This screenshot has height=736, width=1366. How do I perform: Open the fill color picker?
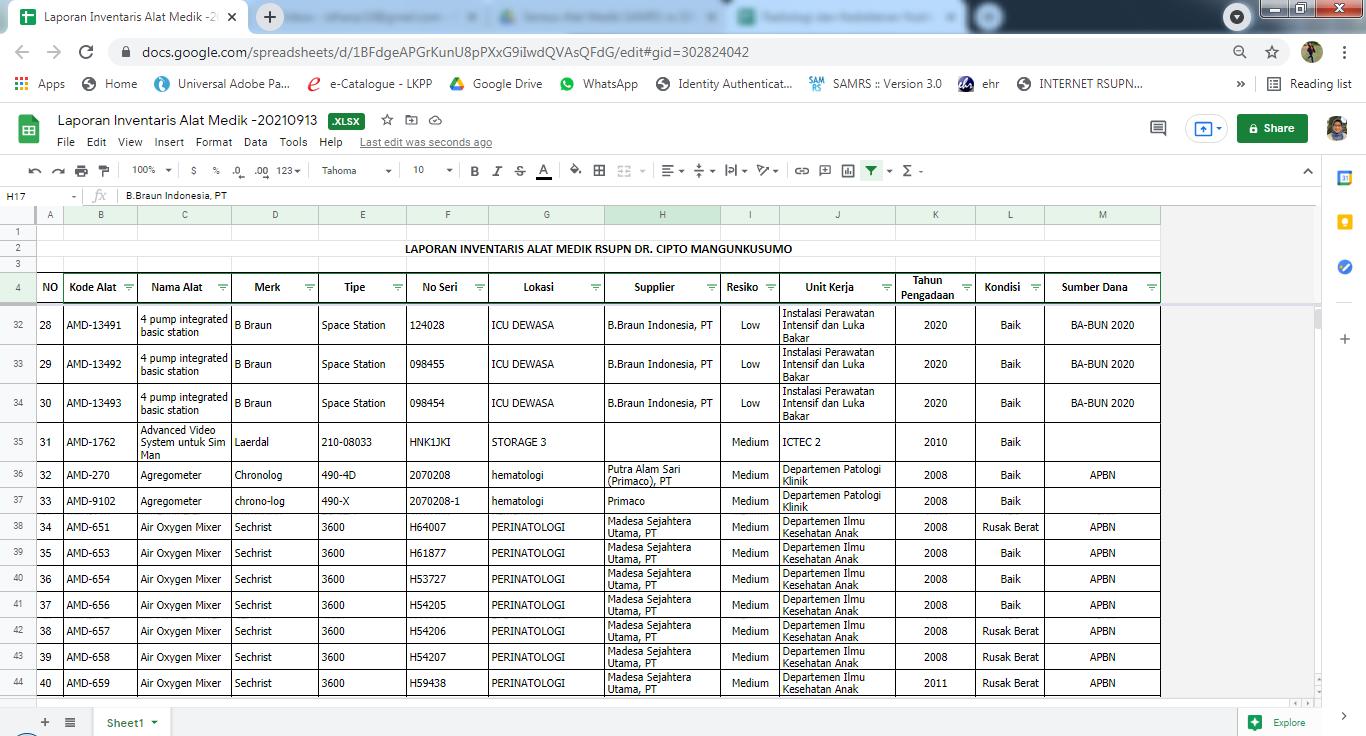tap(575, 171)
